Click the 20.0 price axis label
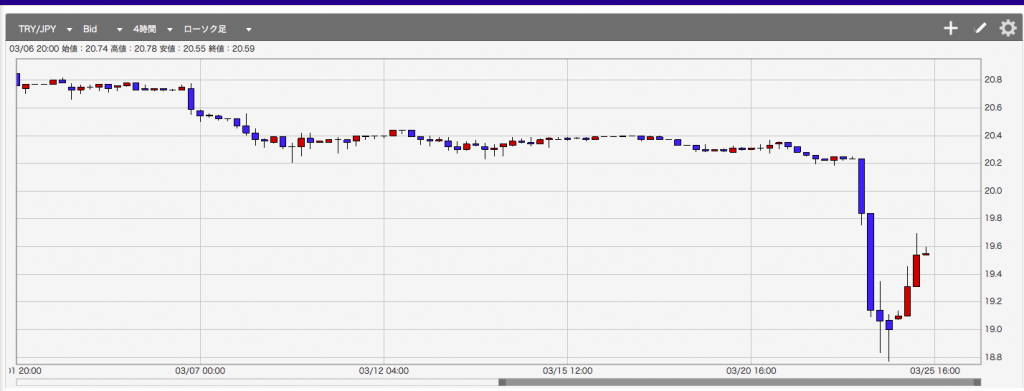Viewport: 1024px width, 391px height. click(993, 191)
